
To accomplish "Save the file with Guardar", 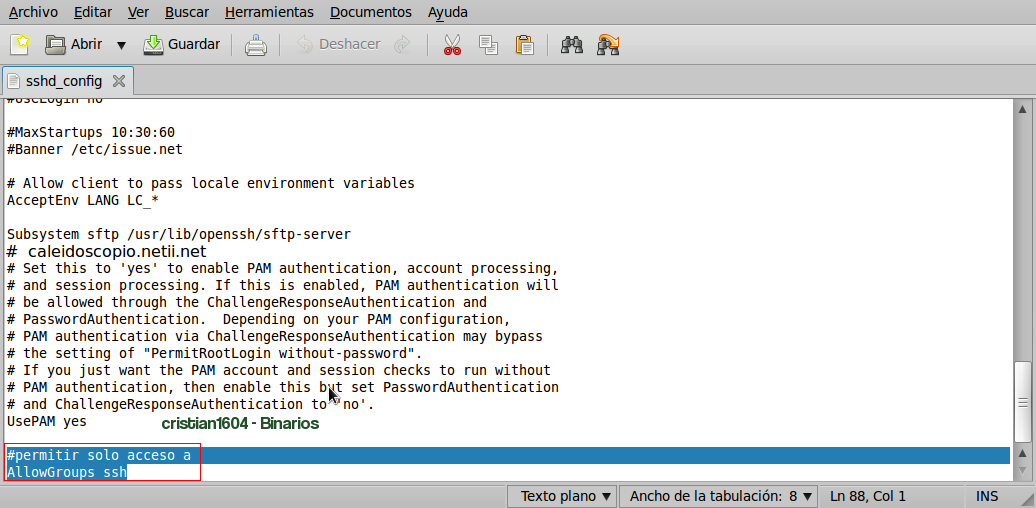I will tap(182, 44).
